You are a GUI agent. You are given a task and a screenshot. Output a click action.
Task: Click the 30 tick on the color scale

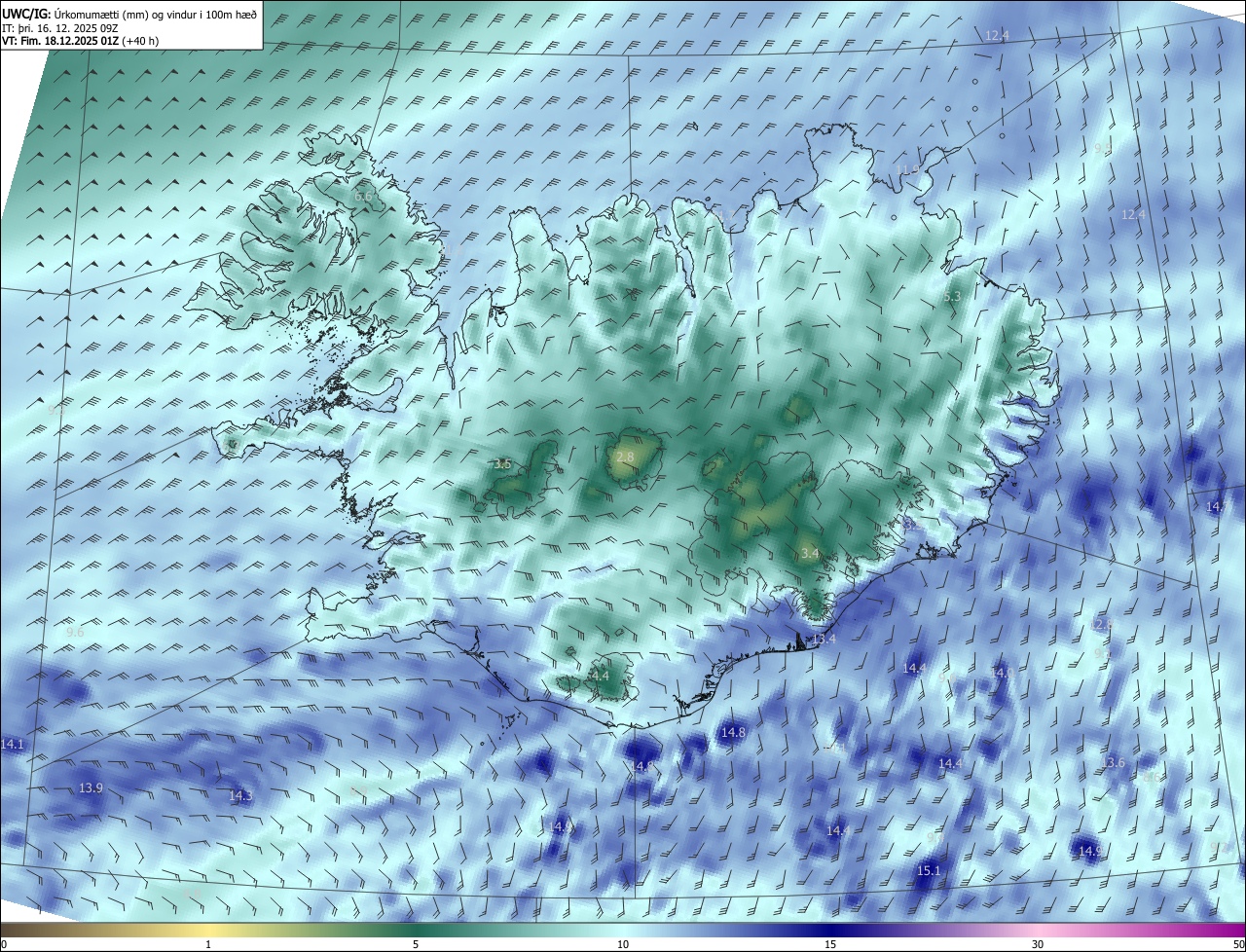pos(1038,944)
